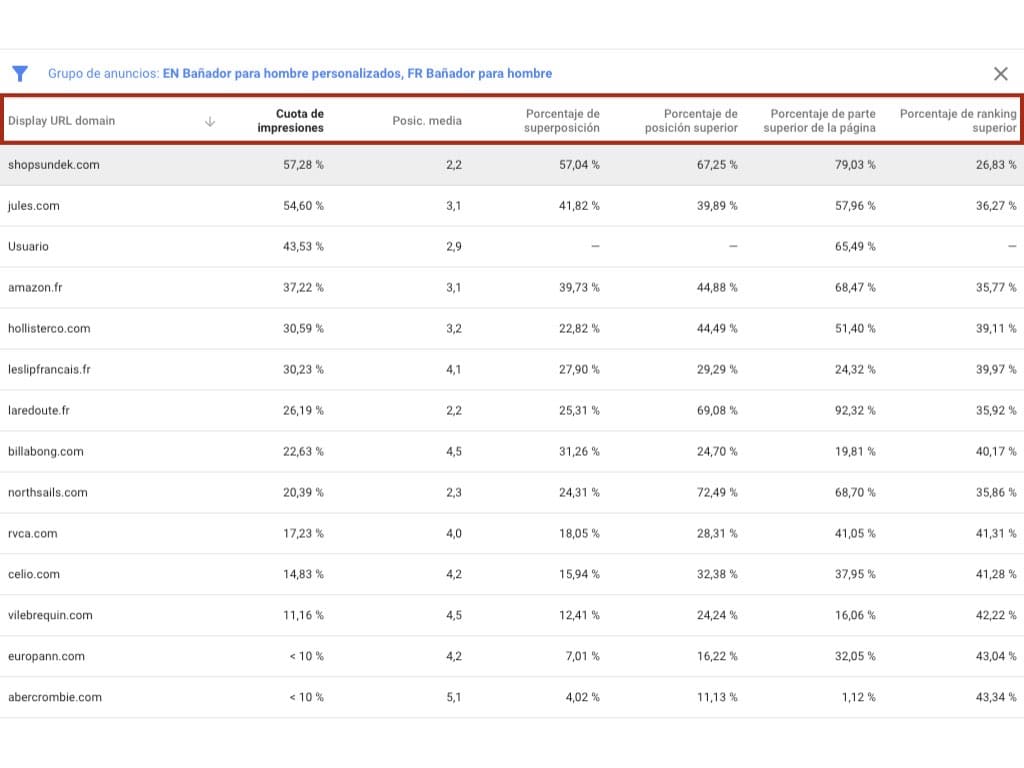The width and height of the screenshot is (1024, 768).
Task: Select the shopsundek.com row
Action: tap(54, 165)
